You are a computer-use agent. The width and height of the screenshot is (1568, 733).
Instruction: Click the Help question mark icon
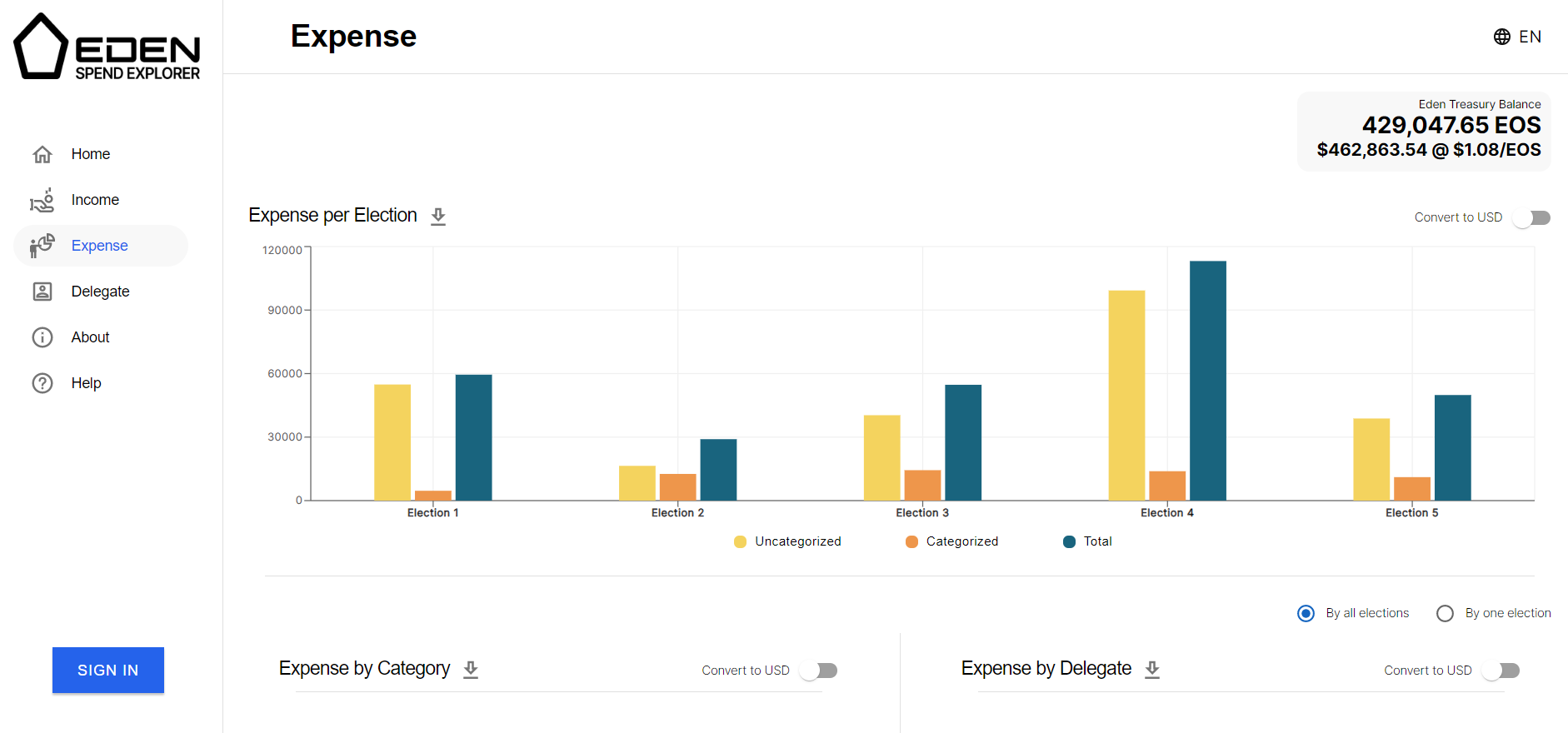[42, 383]
